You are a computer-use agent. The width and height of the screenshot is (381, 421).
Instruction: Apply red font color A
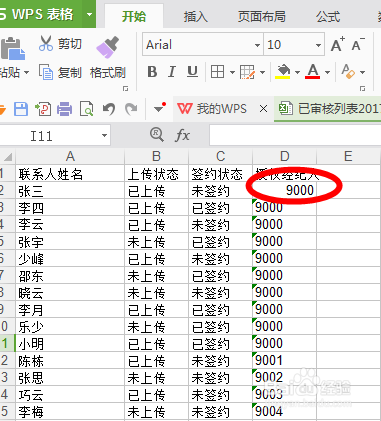click(313, 72)
